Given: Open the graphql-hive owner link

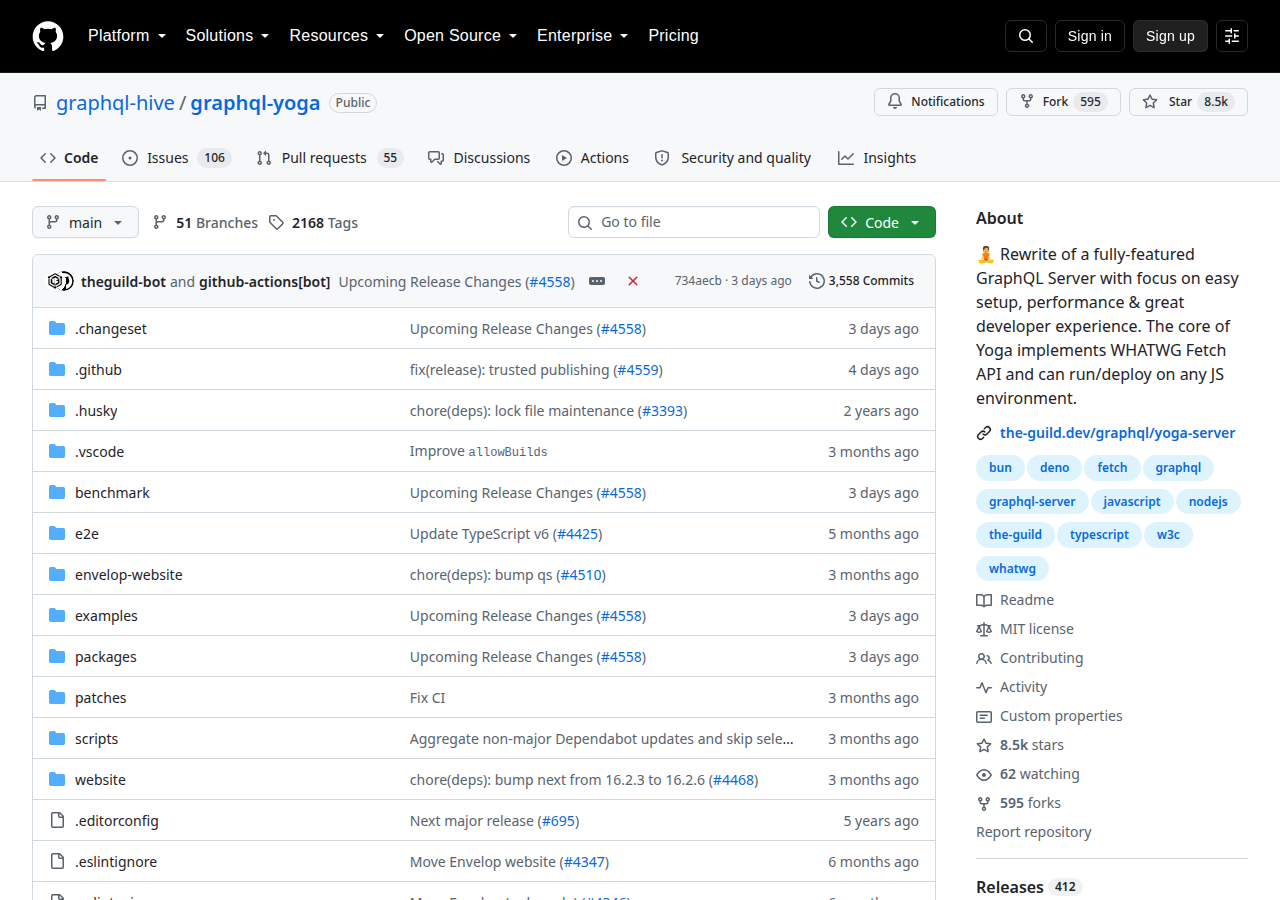Looking at the screenshot, I should [115, 103].
